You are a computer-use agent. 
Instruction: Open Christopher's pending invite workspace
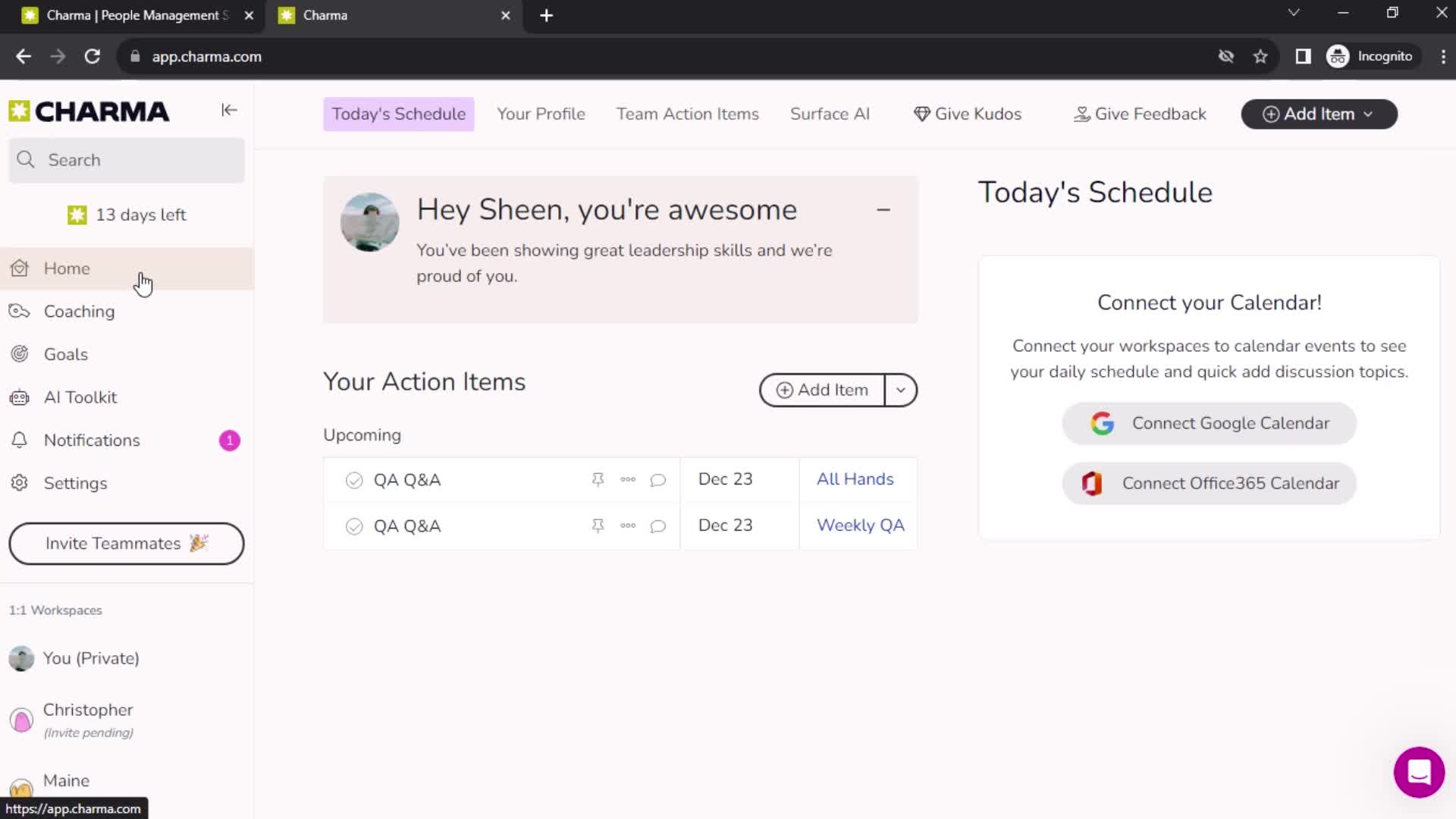pyautogui.click(x=88, y=718)
